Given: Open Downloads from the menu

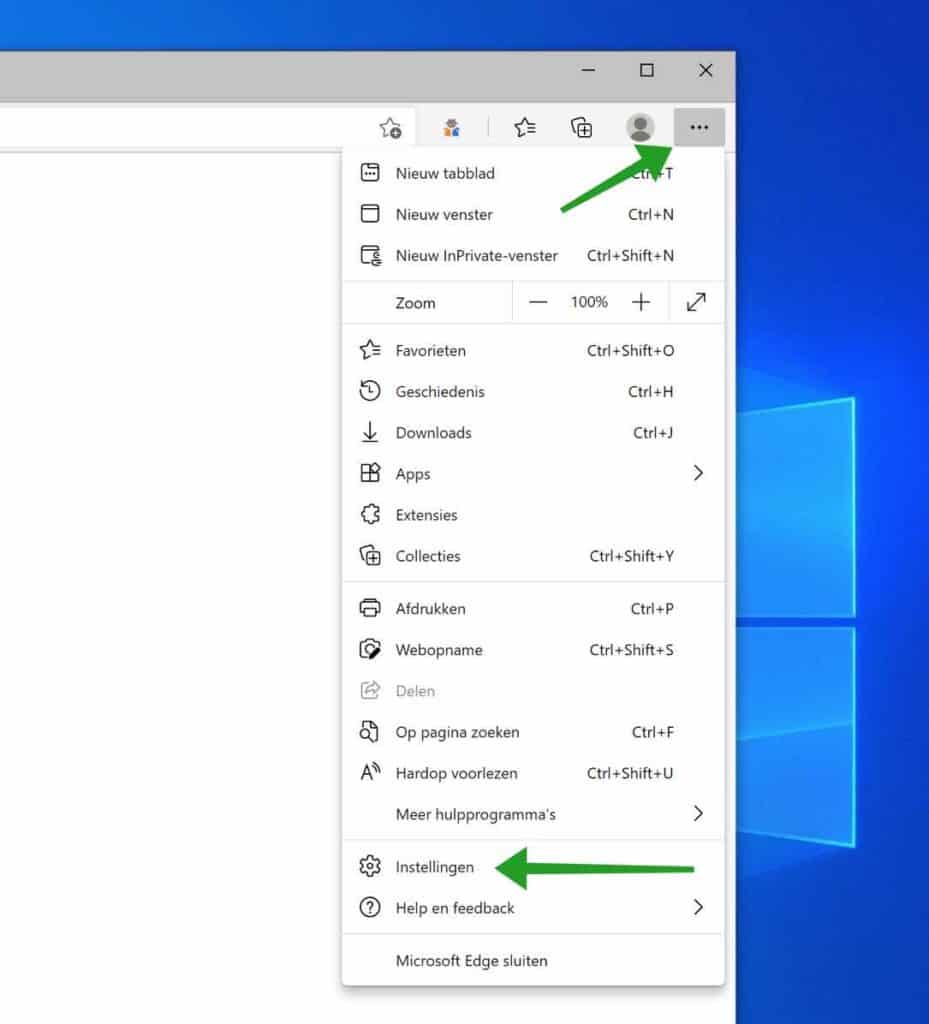Looking at the screenshot, I should coord(432,432).
